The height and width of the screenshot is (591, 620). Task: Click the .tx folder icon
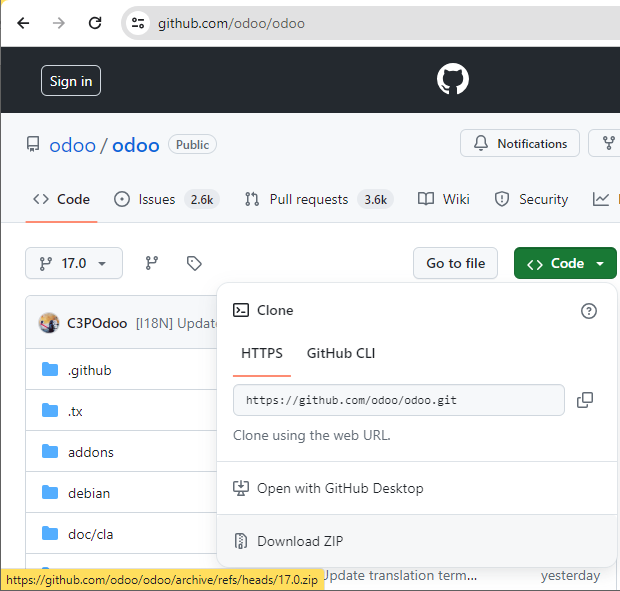pos(50,410)
